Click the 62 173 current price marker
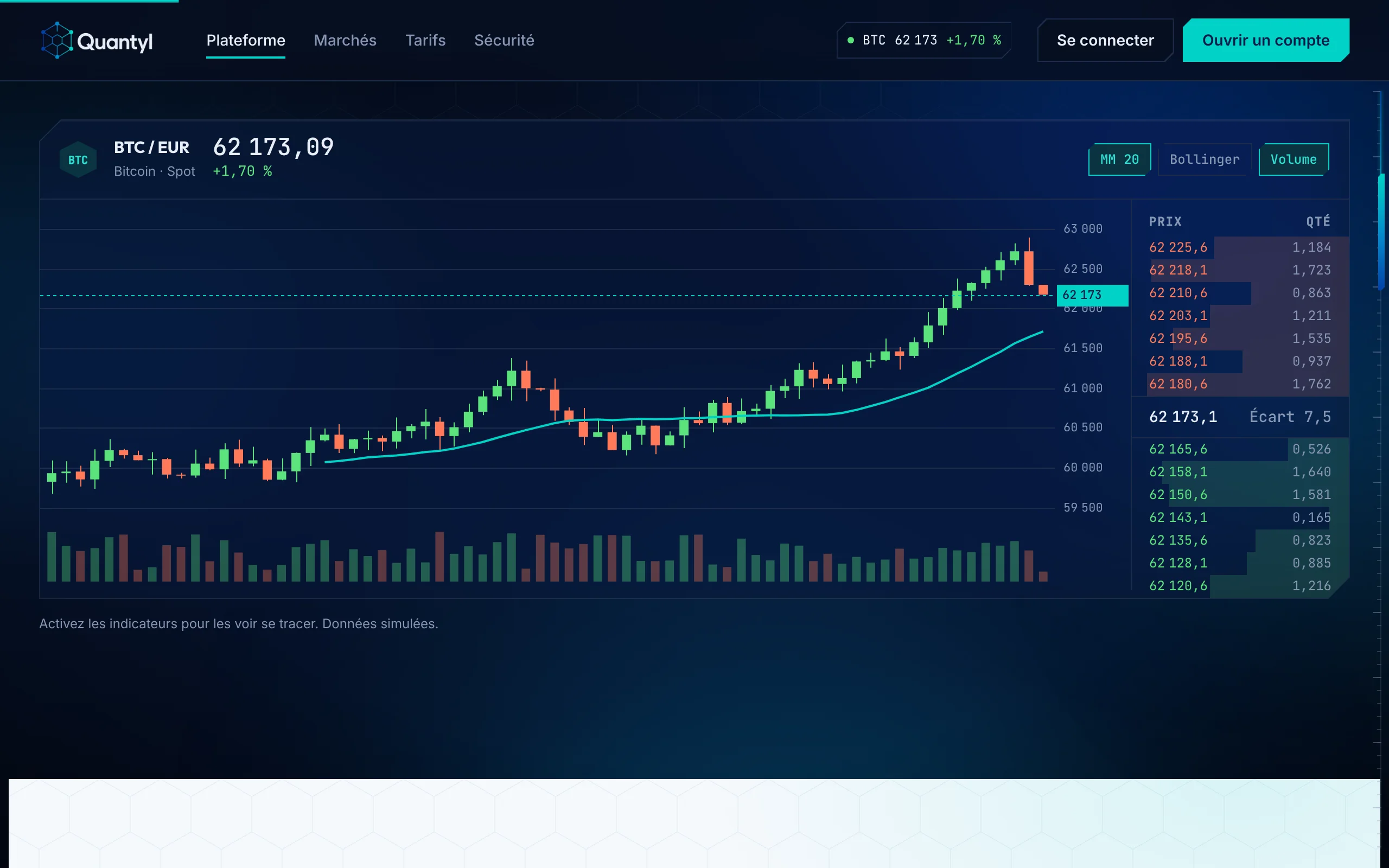 [1092, 295]
